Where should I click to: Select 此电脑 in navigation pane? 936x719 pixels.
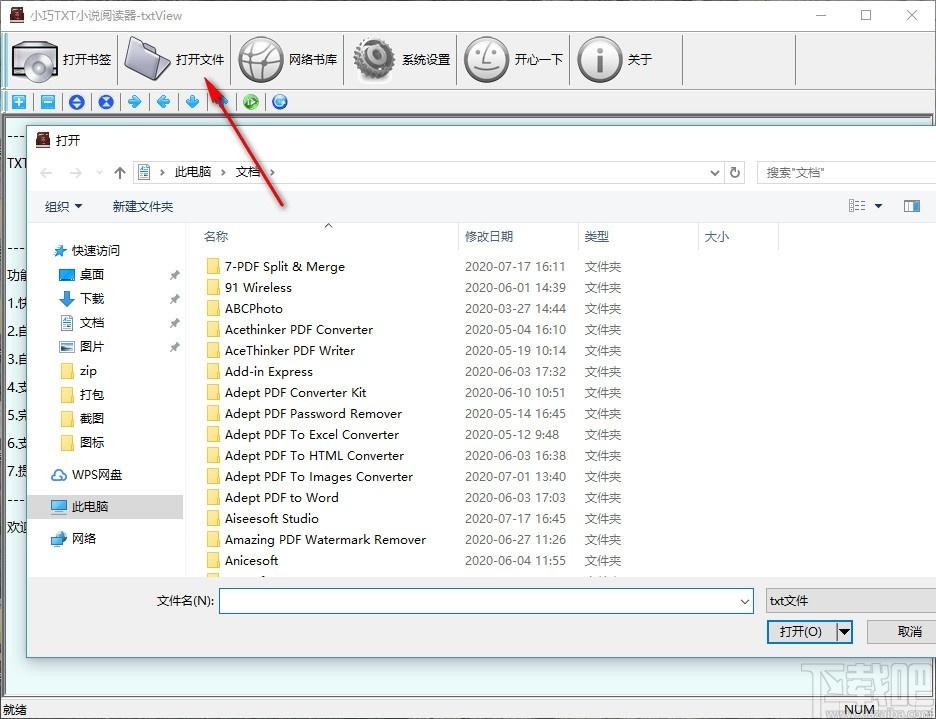pos(90,507)
